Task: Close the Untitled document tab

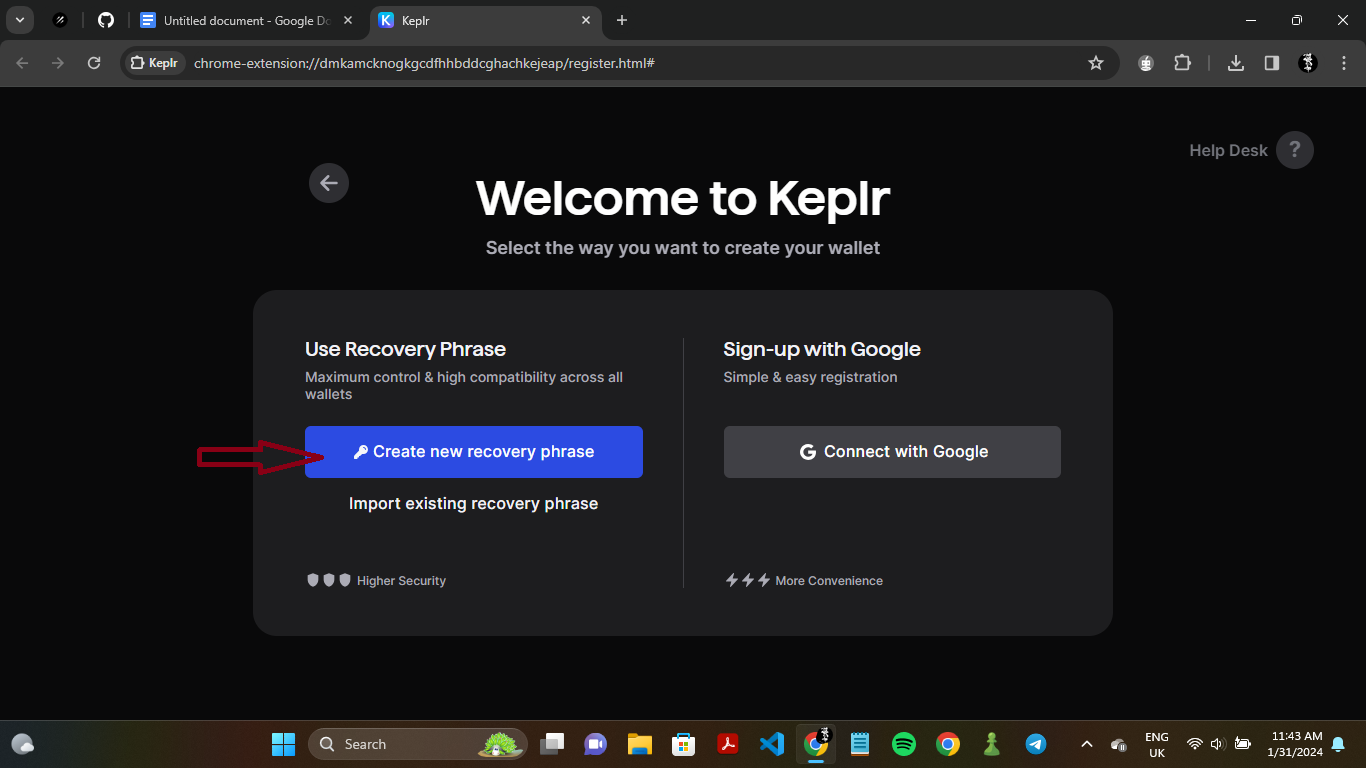Action: tap(348, 20)
